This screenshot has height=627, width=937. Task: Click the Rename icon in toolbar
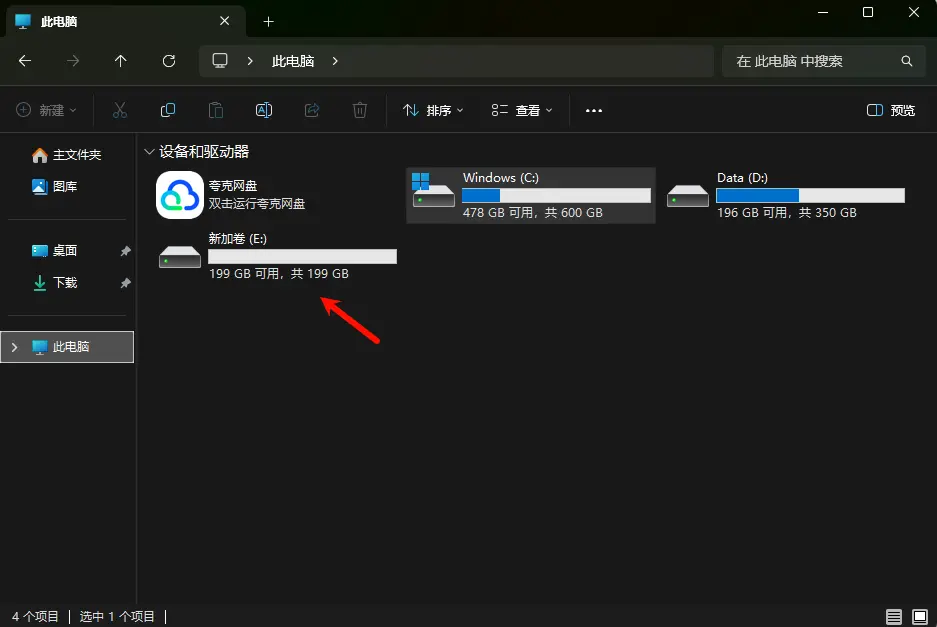click(x=264, y=110)
